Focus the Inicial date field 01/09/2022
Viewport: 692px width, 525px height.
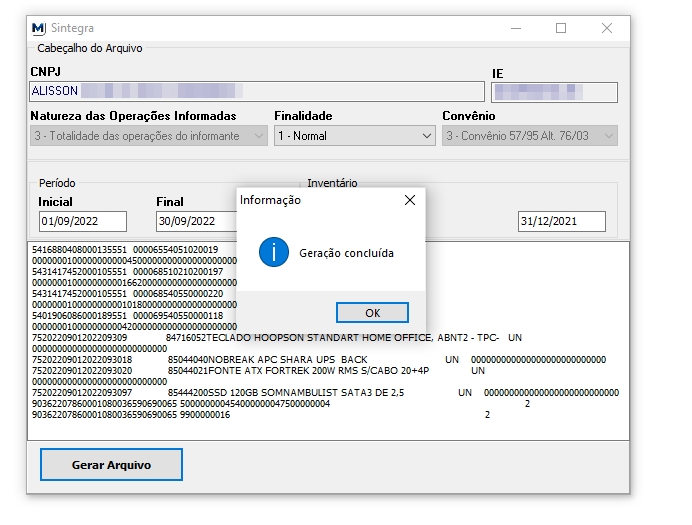pos(82,221)
